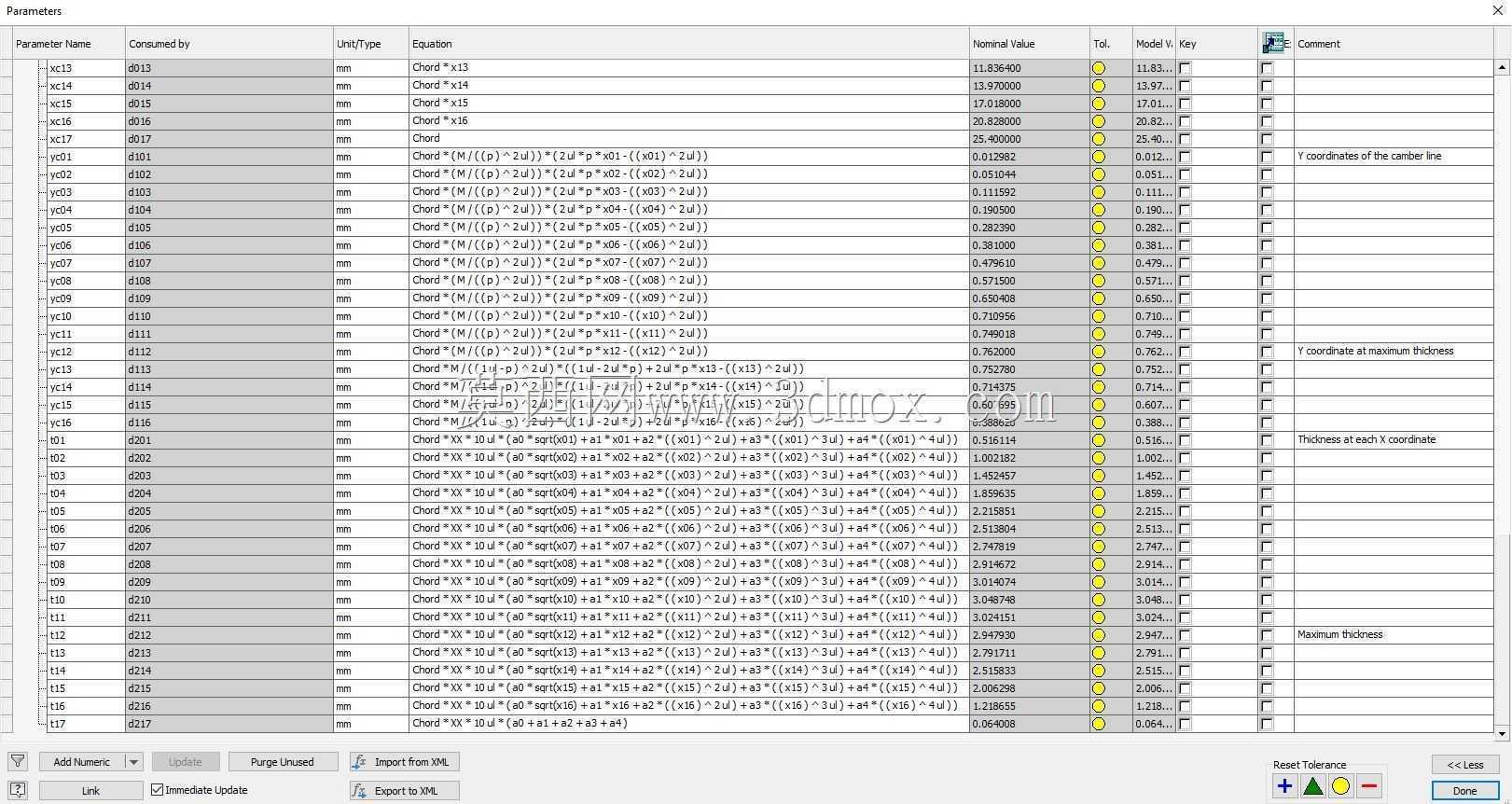Reset tolerance to upper with plus icon
This screenshot has width=1512, height=804.
(1284, 786)
